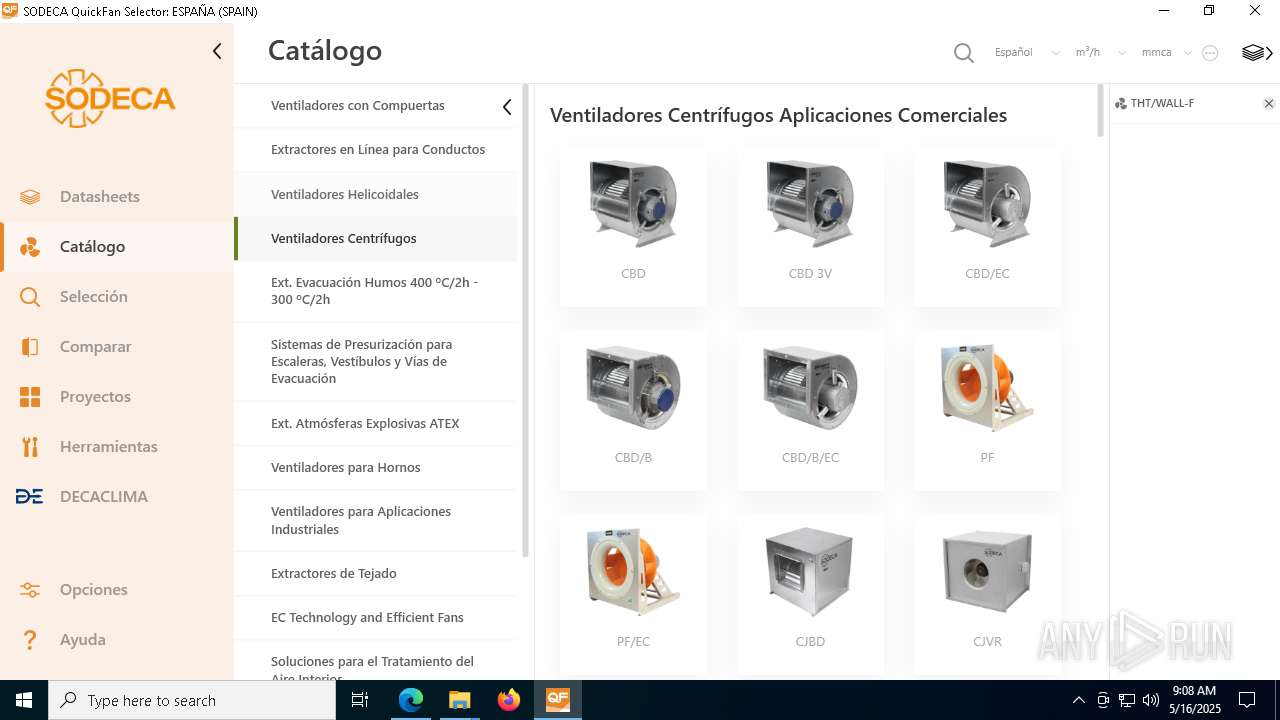1280x720 pixels.
Task: Click the product grid scrollbar
Action: pos(1101,111)
